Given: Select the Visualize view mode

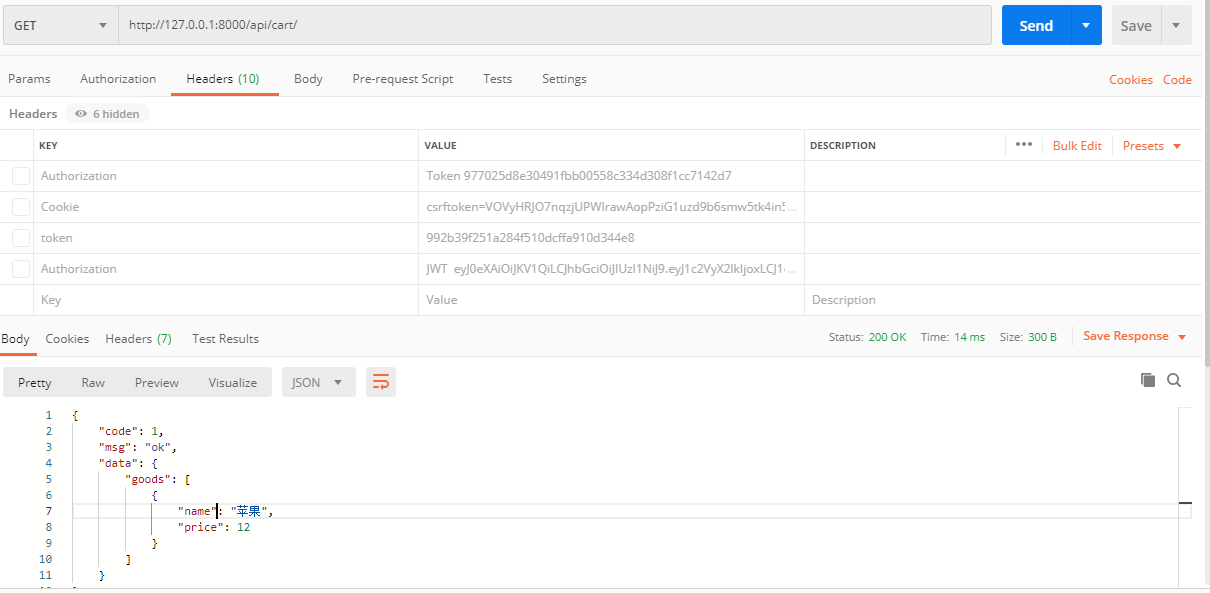Looking at the screenshot, I should tap(233, 382).
